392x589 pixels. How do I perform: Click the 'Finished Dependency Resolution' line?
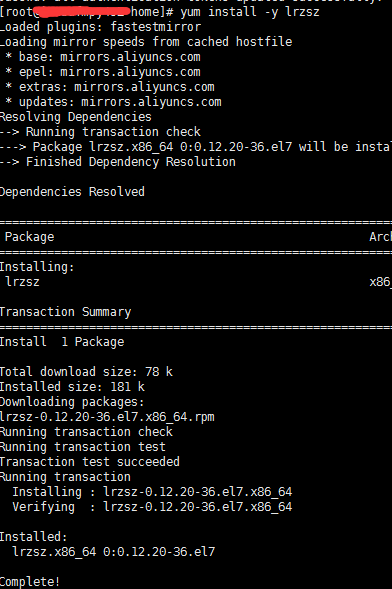point(118,162)
